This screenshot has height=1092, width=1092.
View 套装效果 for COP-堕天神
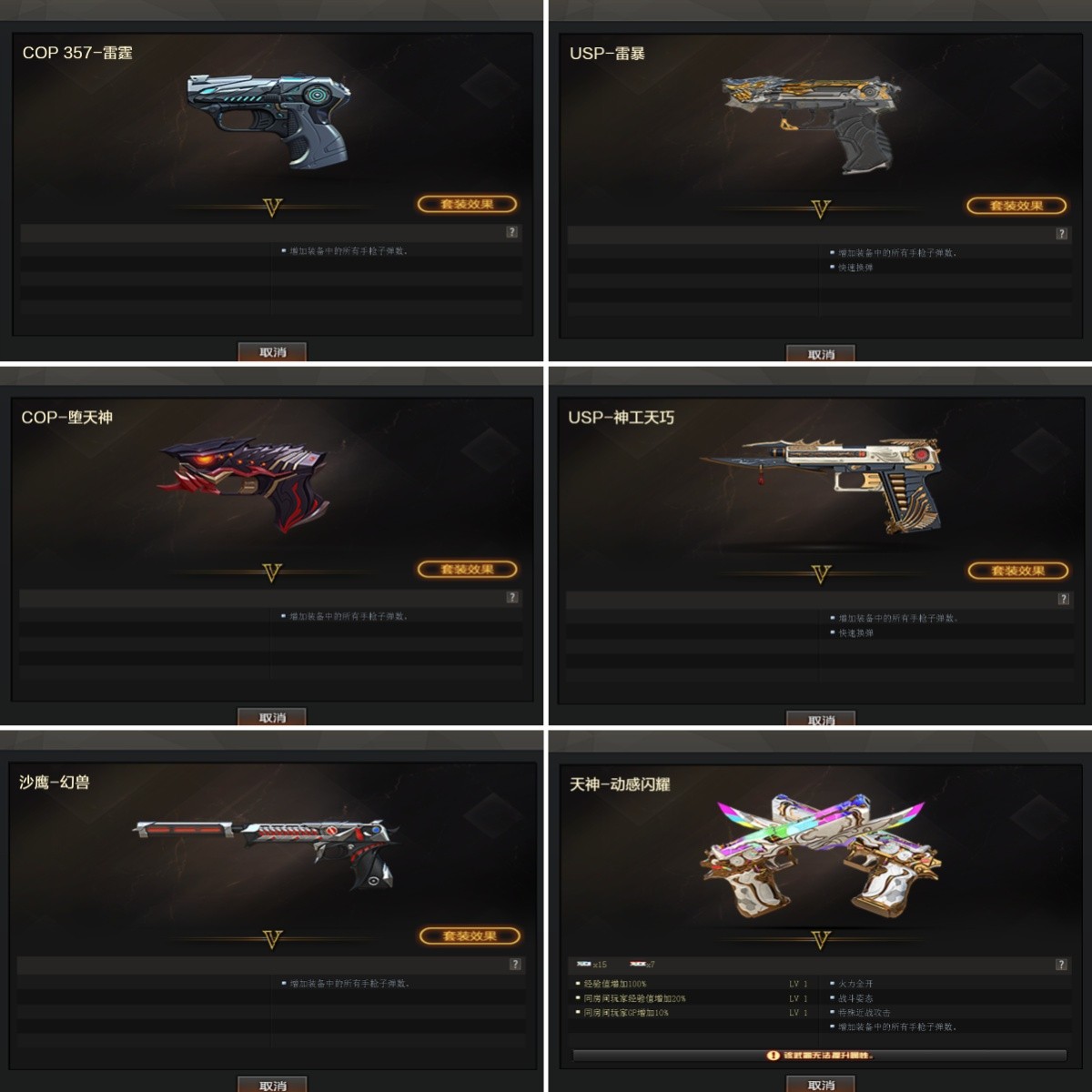467,570
